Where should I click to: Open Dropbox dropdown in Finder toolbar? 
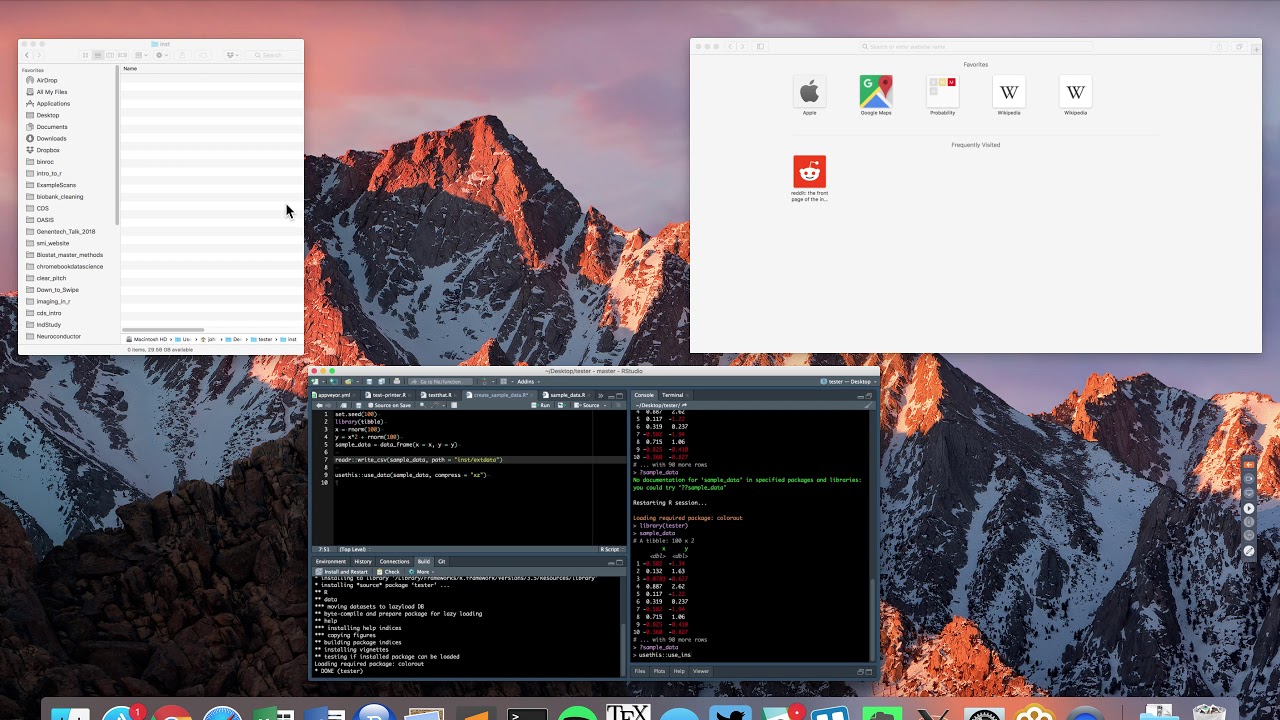click(x=232, y=55)
